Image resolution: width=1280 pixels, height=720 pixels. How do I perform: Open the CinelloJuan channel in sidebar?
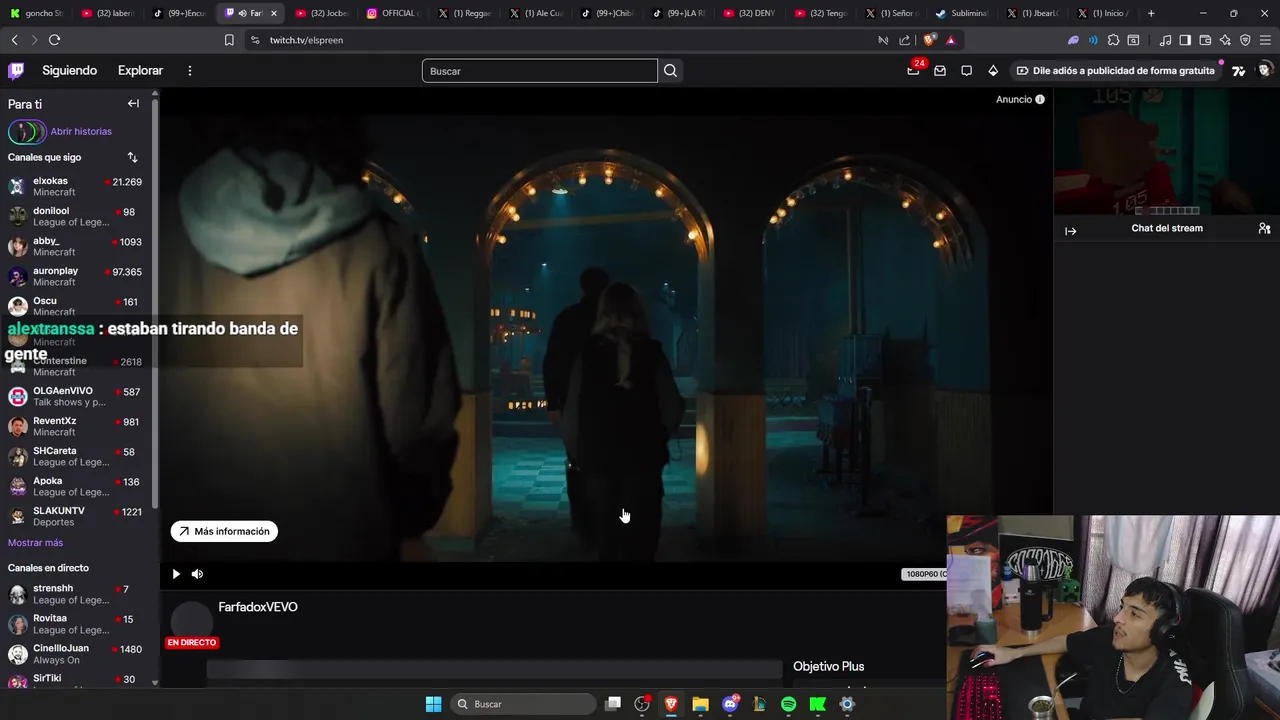click(76, 654)
